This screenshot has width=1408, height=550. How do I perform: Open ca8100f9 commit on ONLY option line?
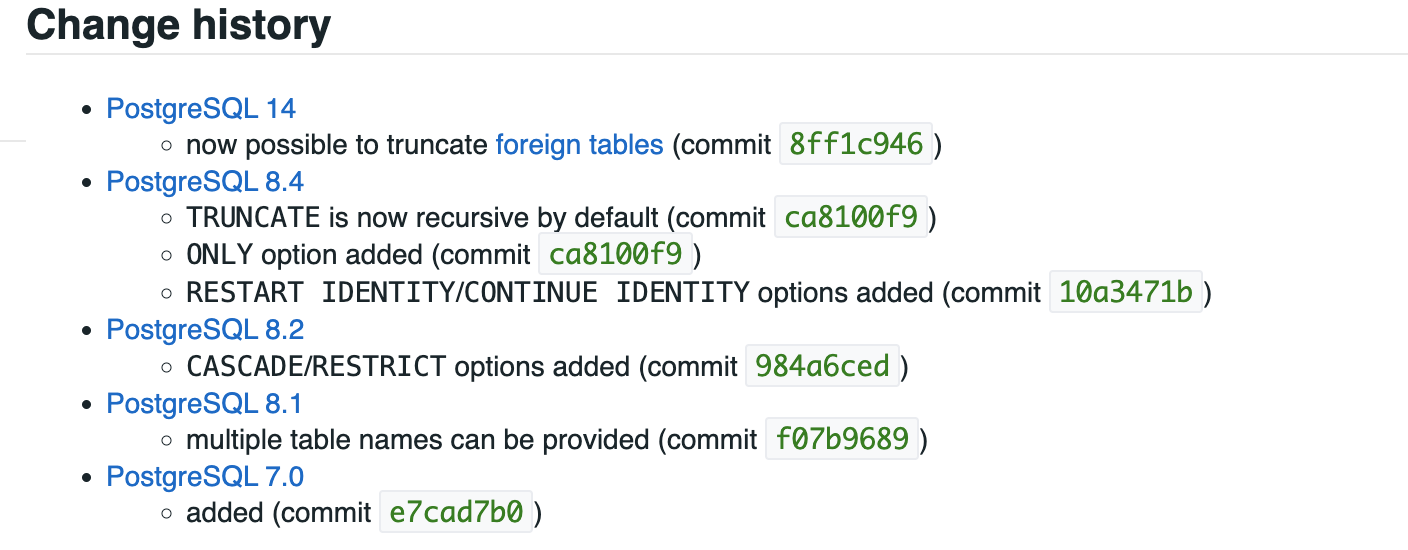coord(616,254)
